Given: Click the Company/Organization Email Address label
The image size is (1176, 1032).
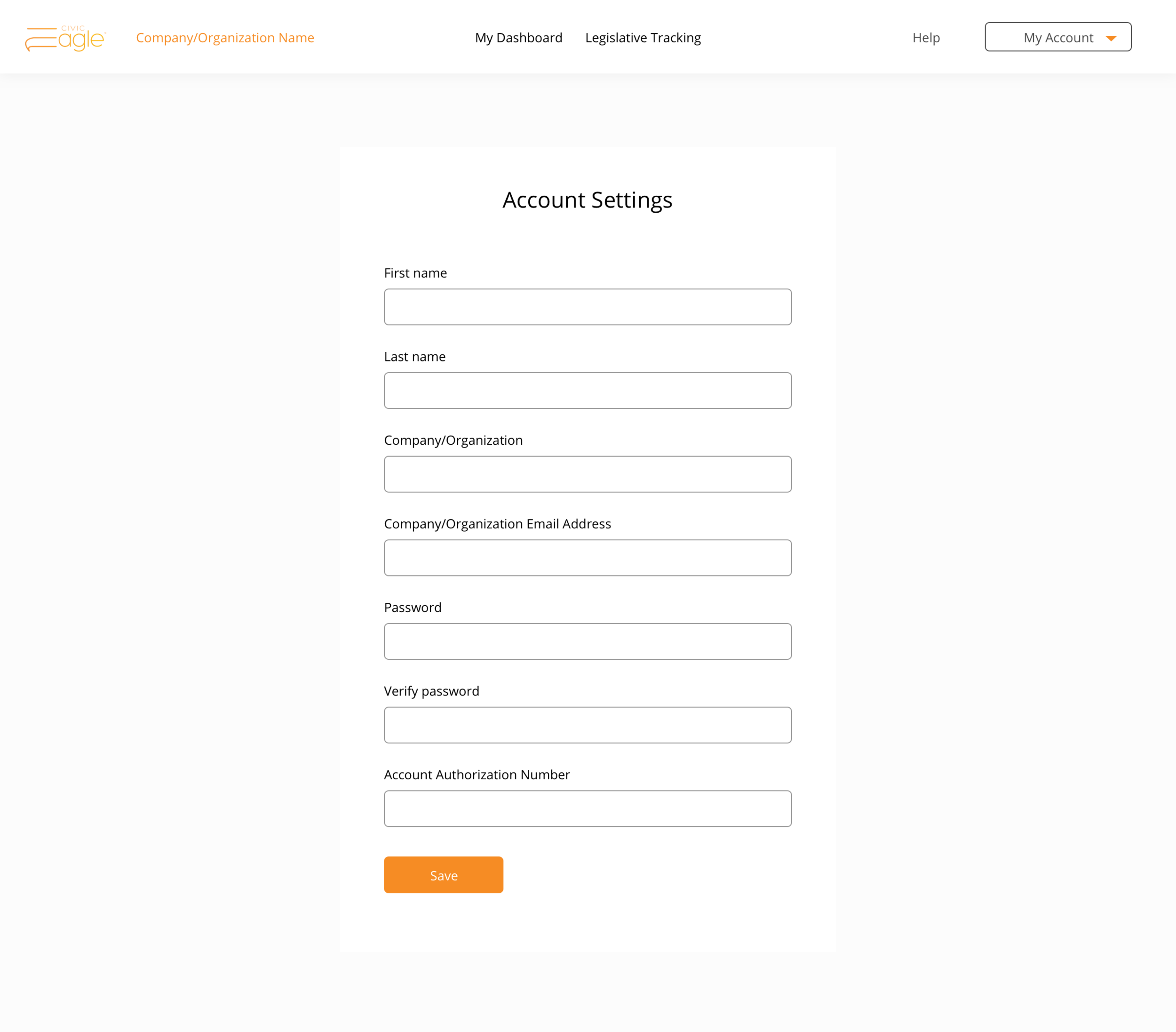Looking at the screenshot, I should 498,524.
